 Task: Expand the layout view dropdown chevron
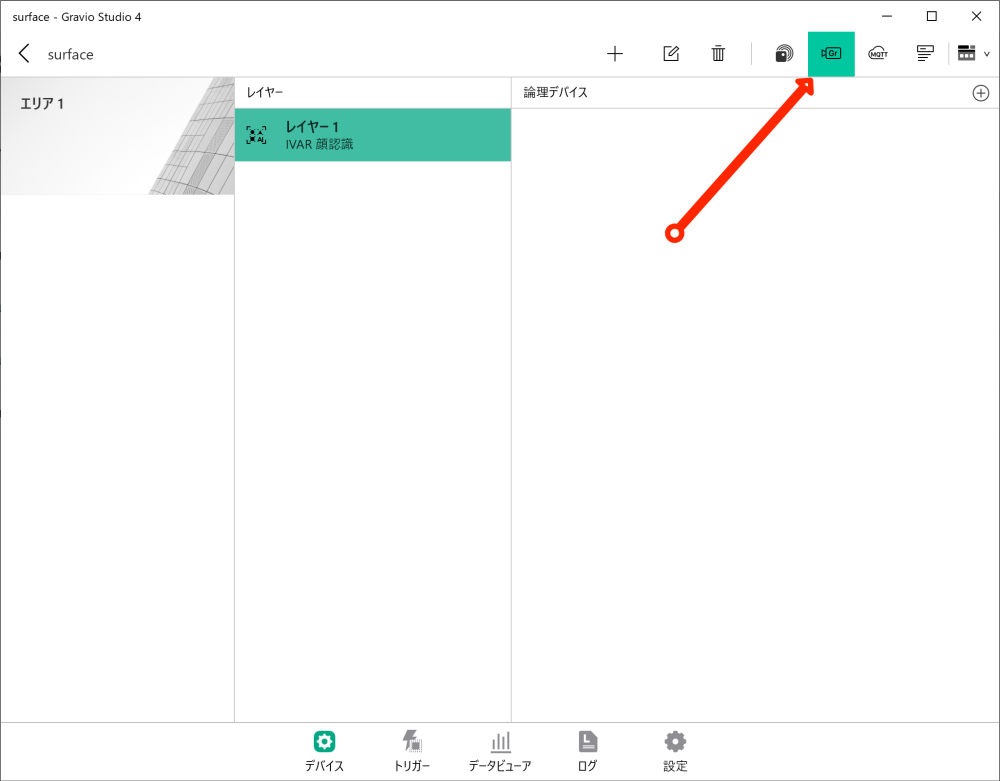987,54
